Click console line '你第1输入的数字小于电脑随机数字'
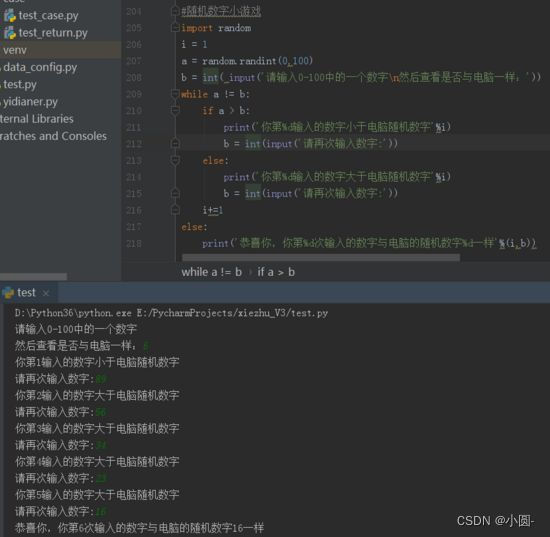This screenshot has height=537, width=550. pos(97,362)
